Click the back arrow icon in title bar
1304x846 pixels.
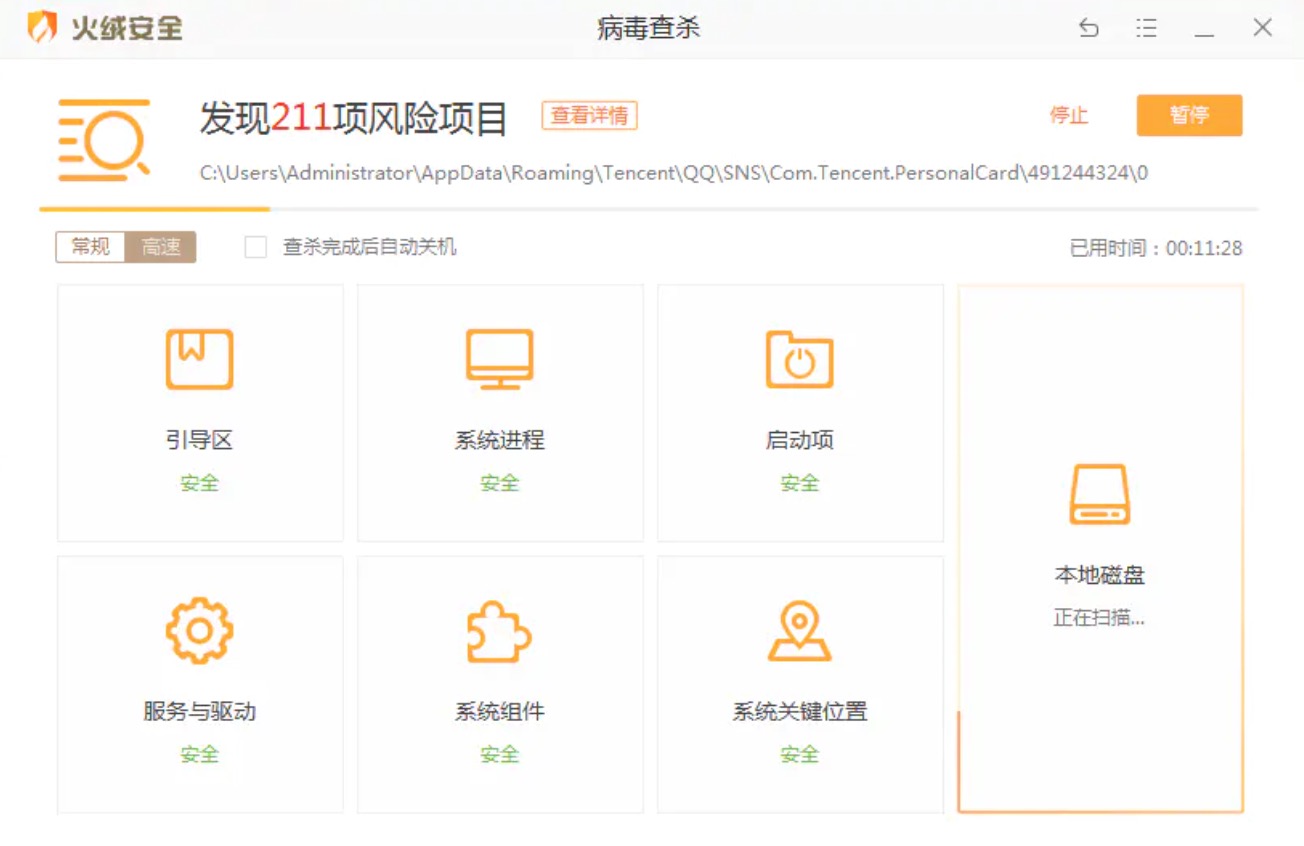[x=1089, y=28]
